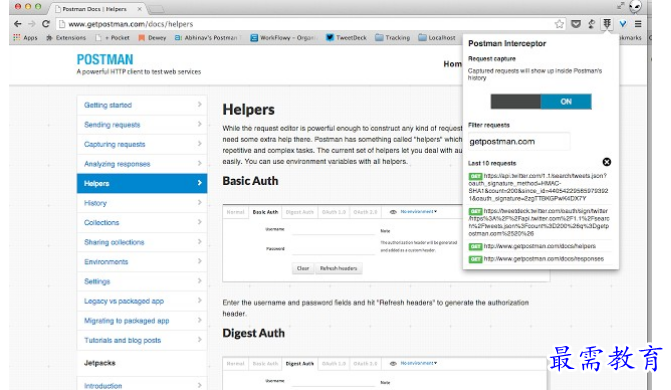Expand Sending requests chevron
Image resolution: width=671 pixels, height=390 pixels.
click(x=199, y=124)
